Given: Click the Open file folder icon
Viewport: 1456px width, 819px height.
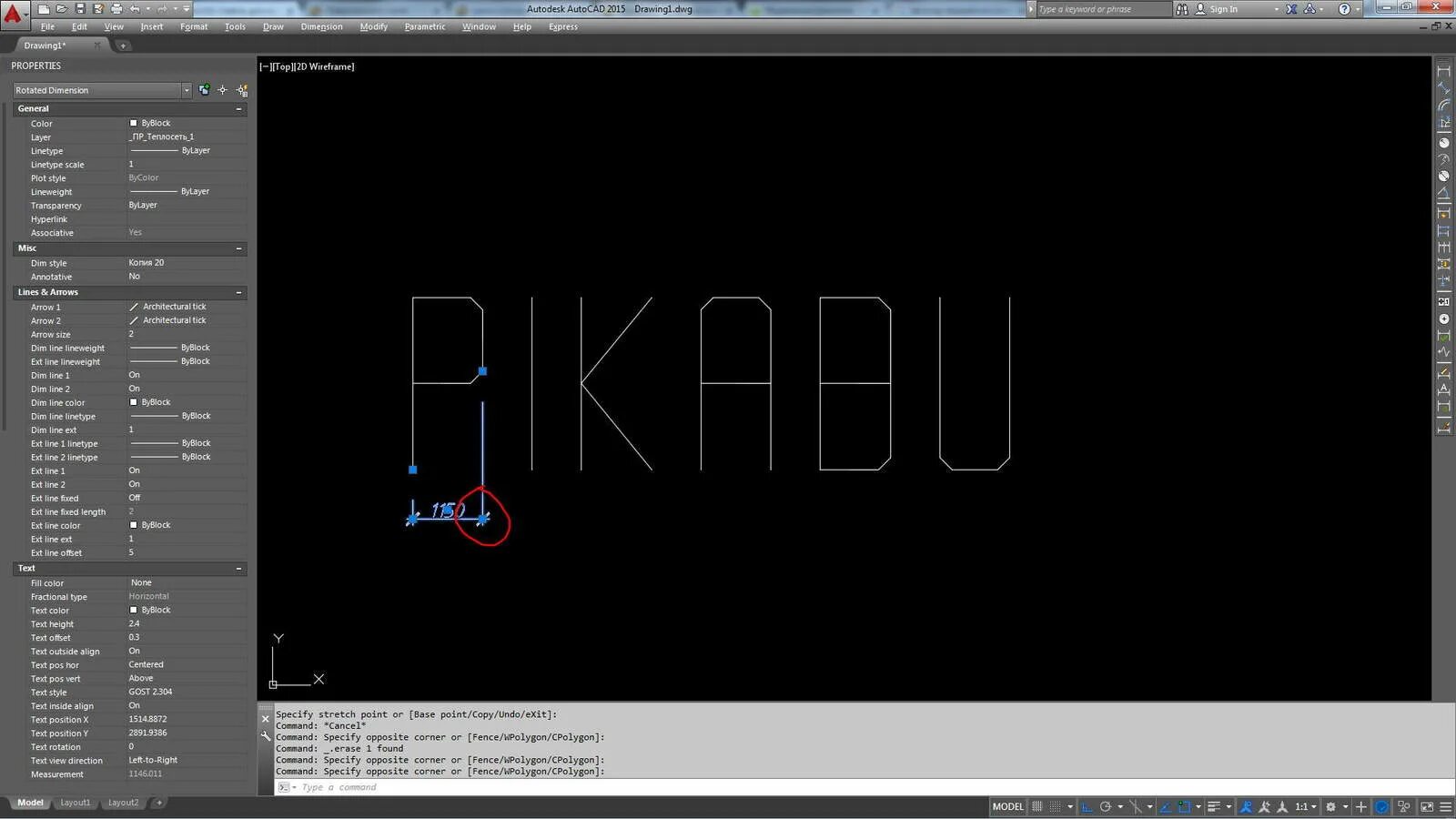Looking at the screenshot, I should point(62,9).
